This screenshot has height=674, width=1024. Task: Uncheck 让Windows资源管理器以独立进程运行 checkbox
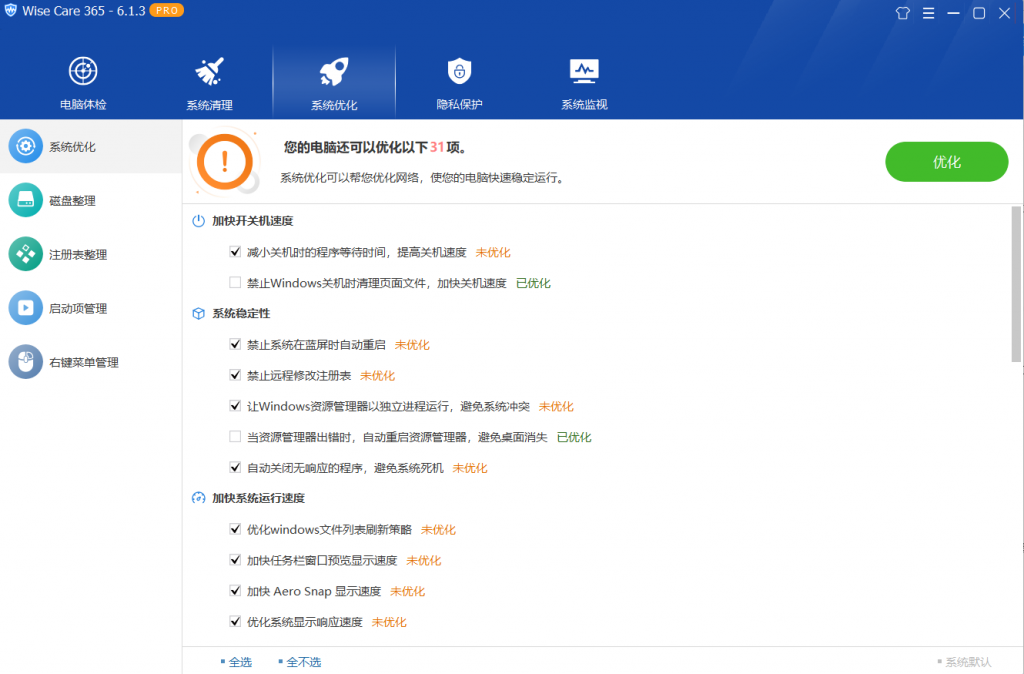pyautogui.click(x=235, y=406)
